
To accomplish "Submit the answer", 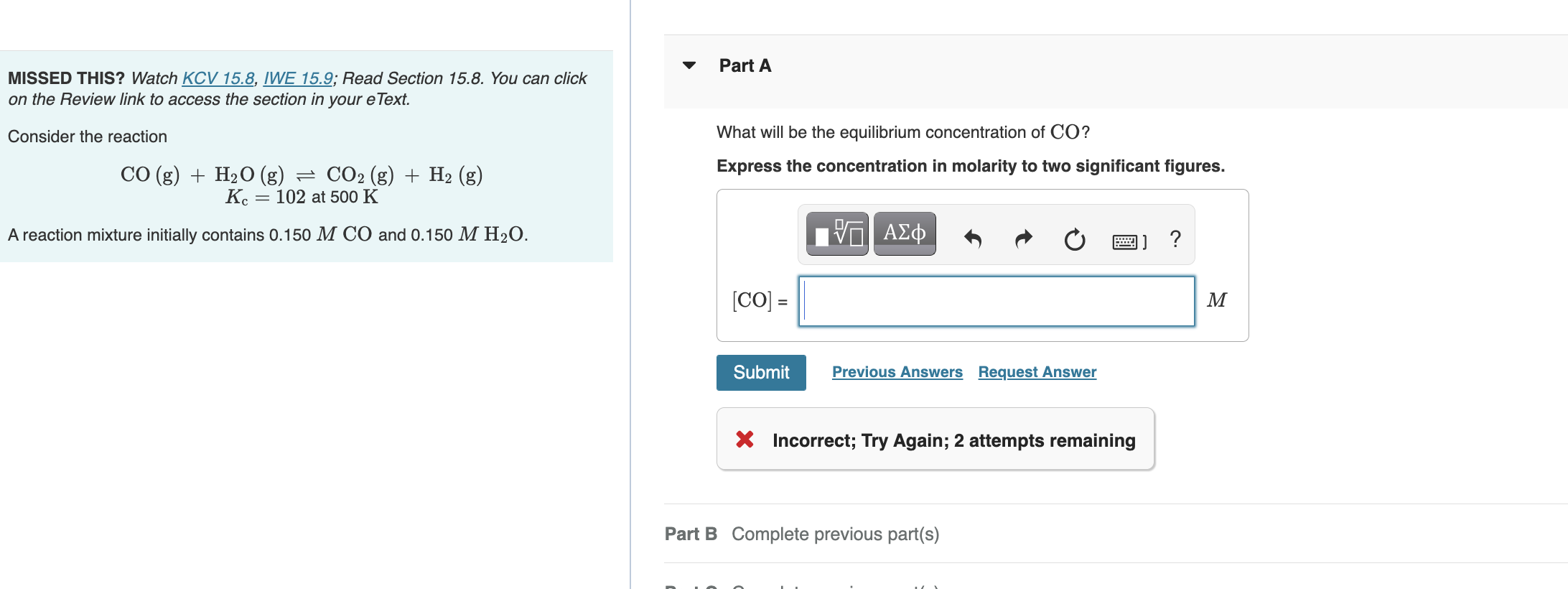I will pos(760,372).
